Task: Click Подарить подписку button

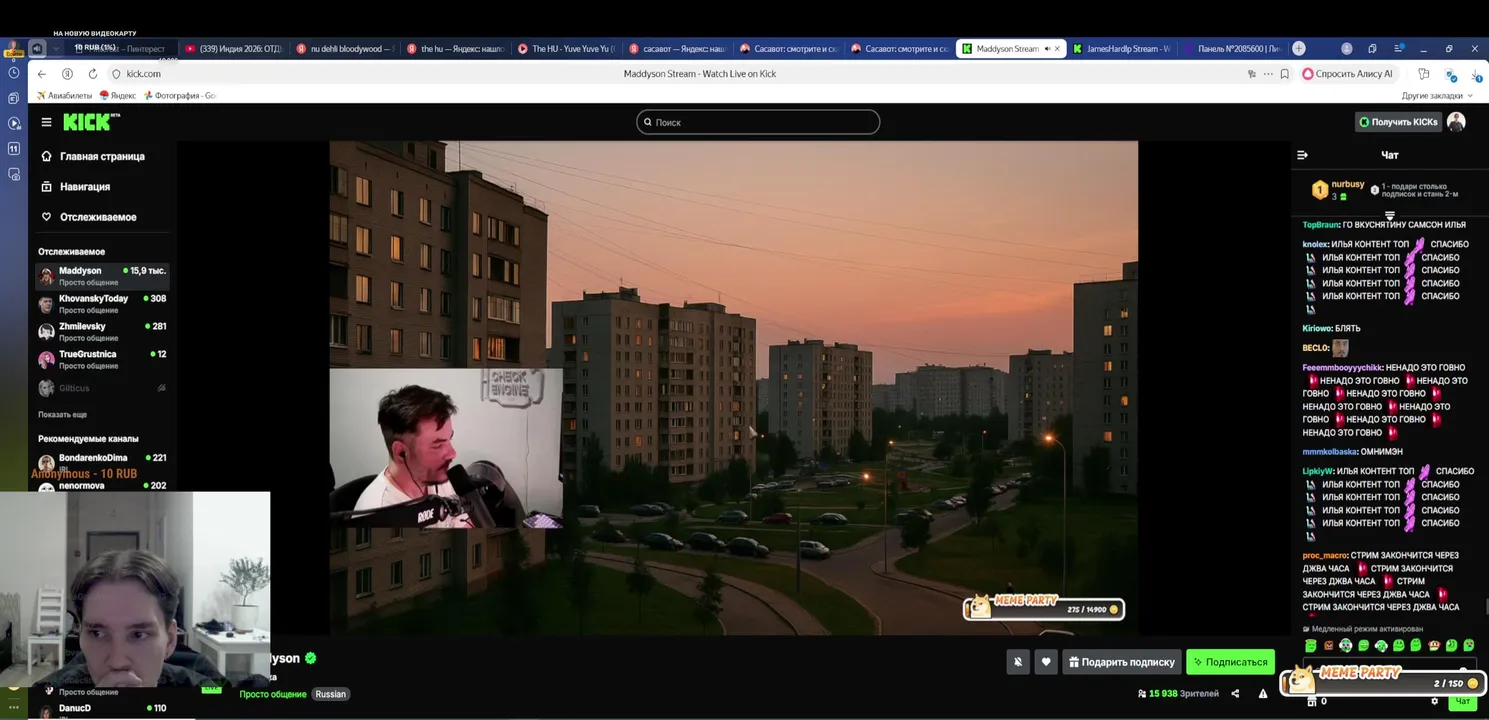Action: coord(1122,662)
